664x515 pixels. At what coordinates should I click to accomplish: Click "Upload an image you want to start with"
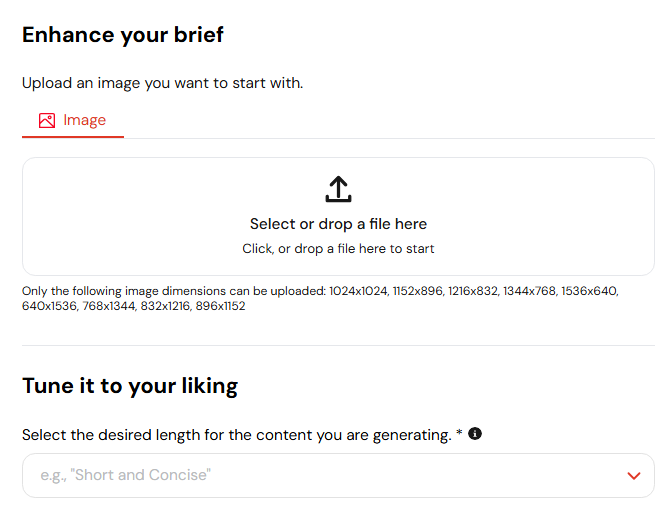coord(163,83)
